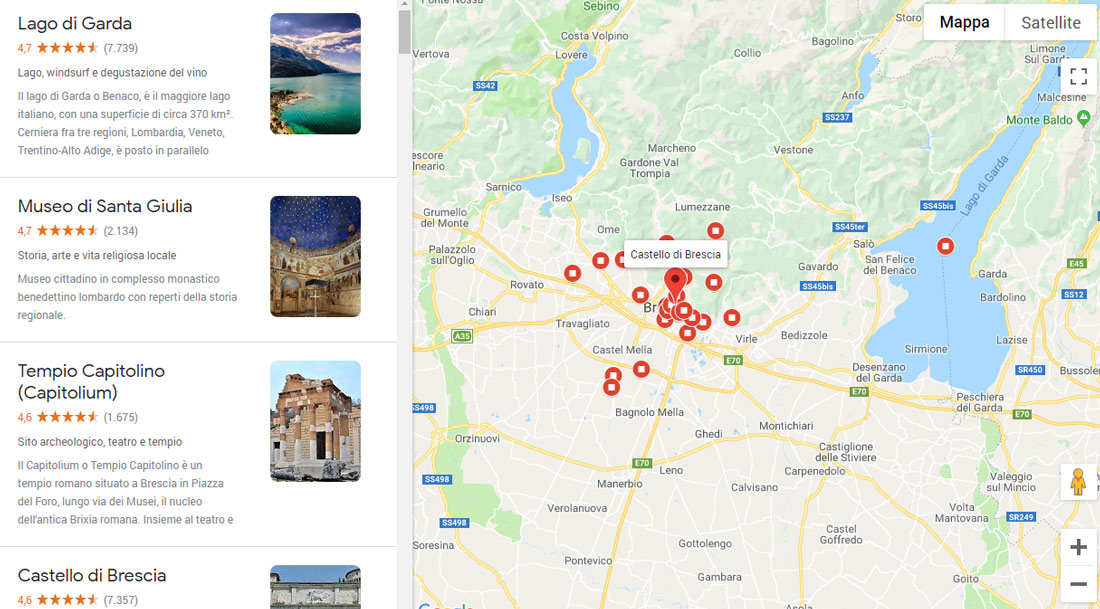The image size is (1100, 609).
Task: Click the lowest marker above Bagnolo Mella
Action: (611, 387)
